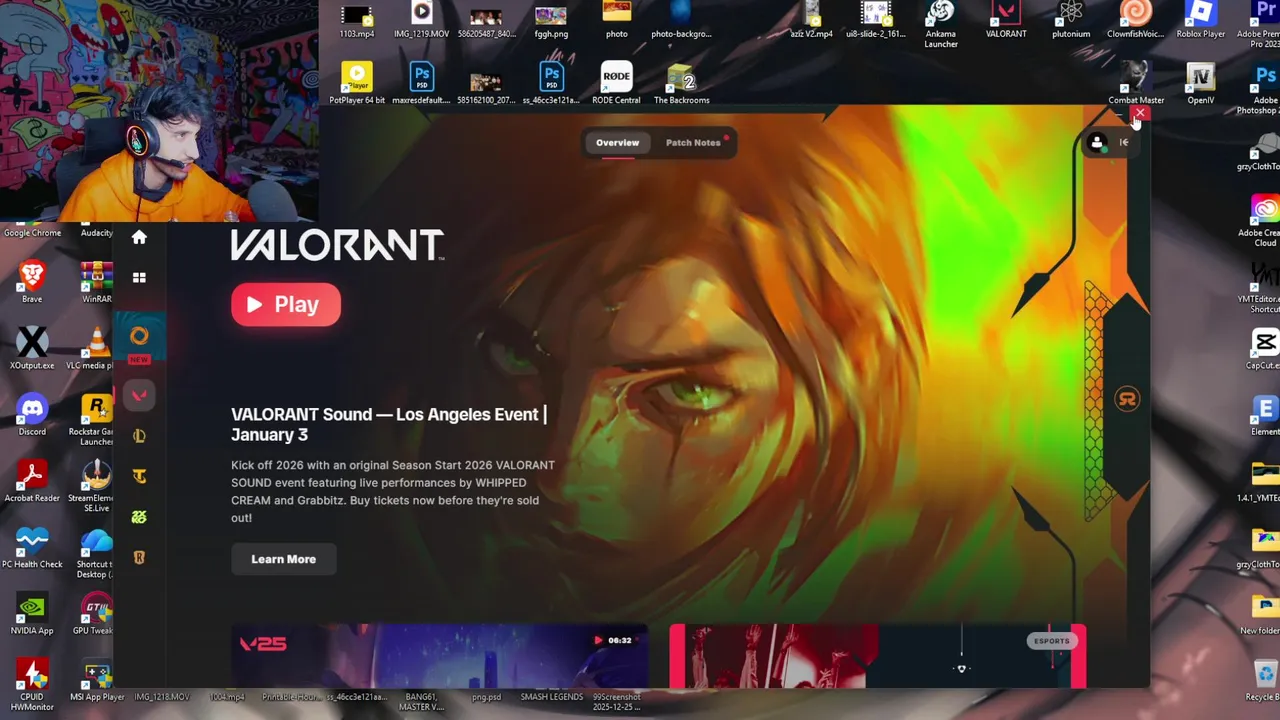The image size is (1280, 720).
Task: Open OpenIV desktop shortcut
Action: pos(1201,83)
